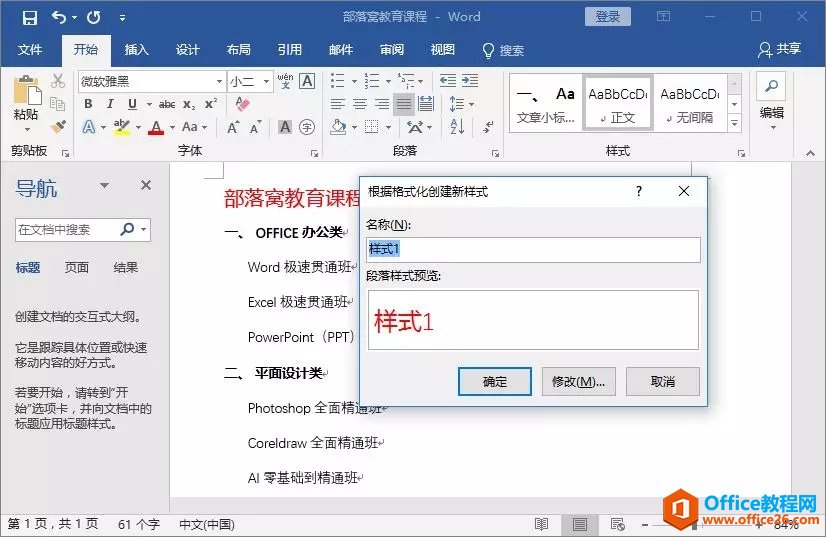826x537 pixels.
Task: Click the Redo icon in quick access toolbar
Action: click(x=94, y=17)
